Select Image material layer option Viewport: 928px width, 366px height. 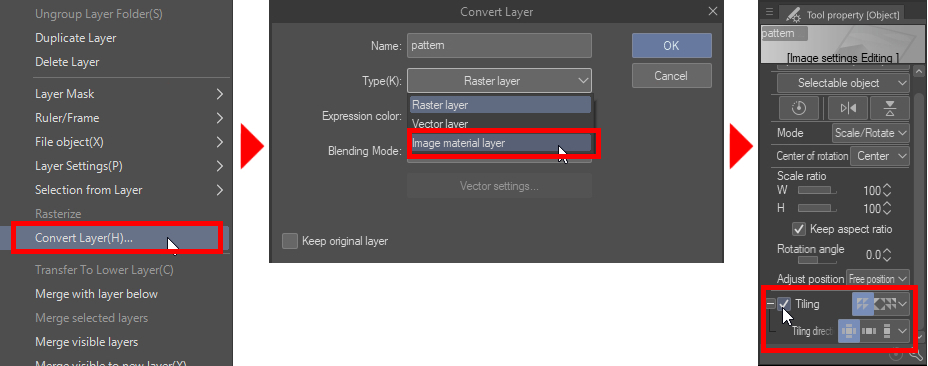click(500, 143)
